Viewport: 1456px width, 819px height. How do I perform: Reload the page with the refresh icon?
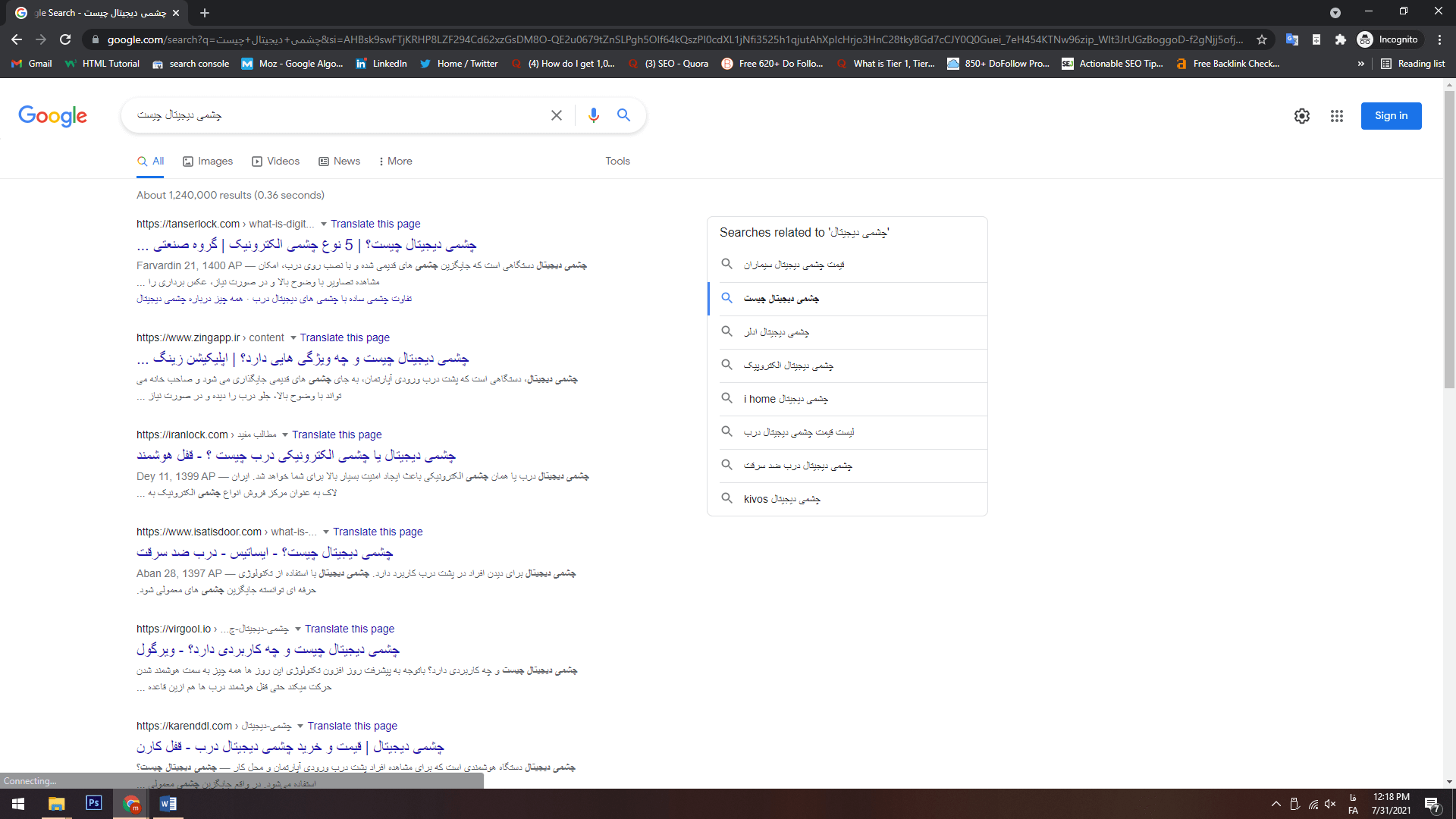coord(65,39)
